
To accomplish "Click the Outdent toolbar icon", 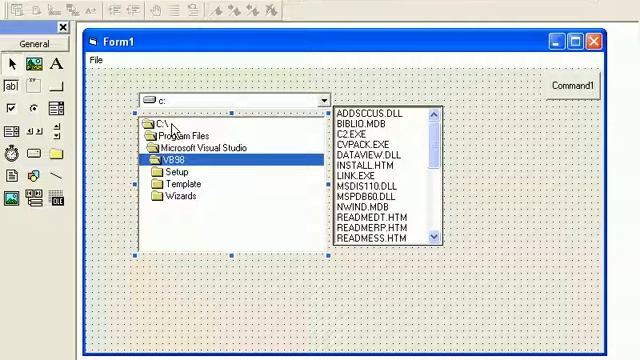I will [133, 10].
